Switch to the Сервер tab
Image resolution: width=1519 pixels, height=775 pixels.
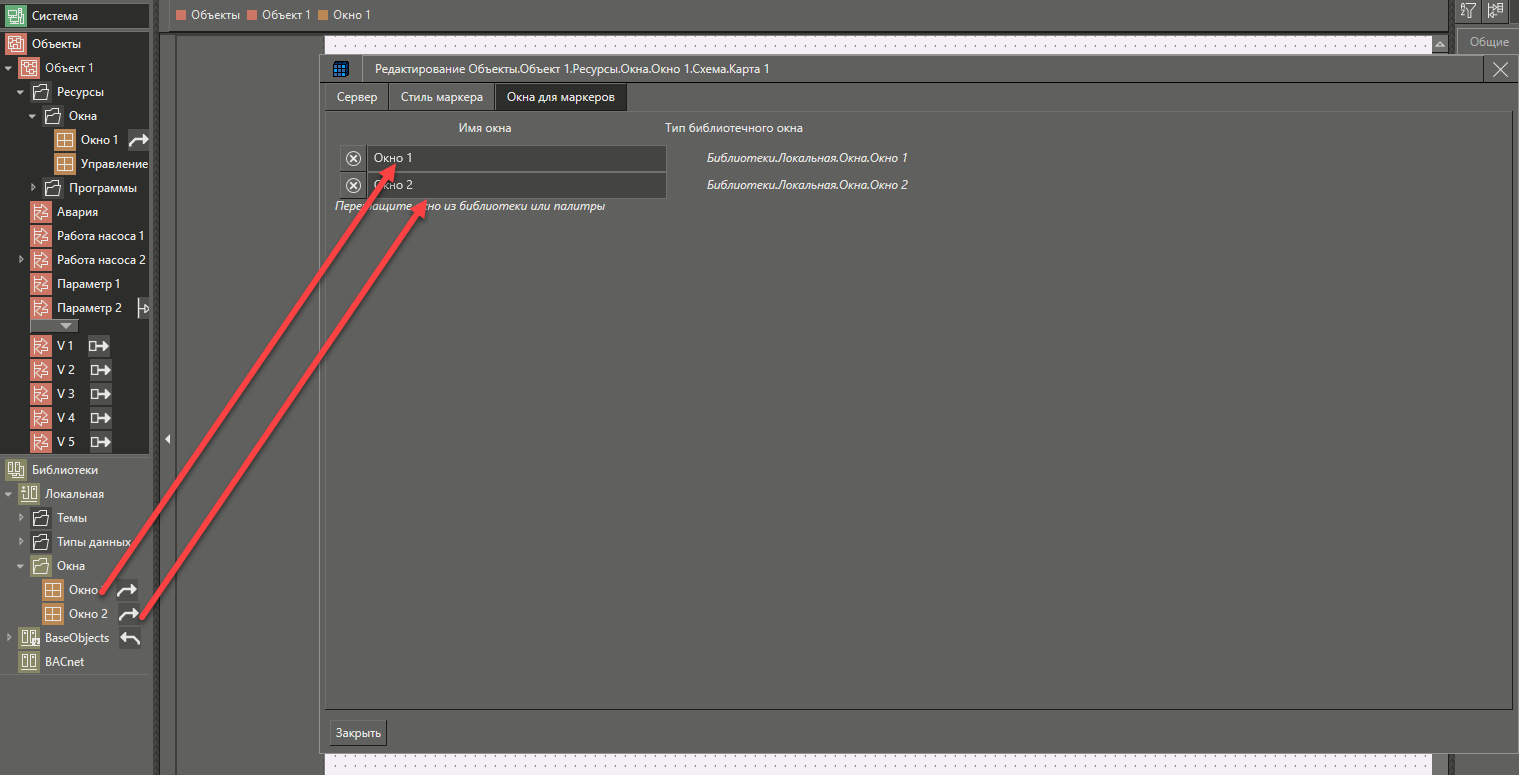(357, 97)
